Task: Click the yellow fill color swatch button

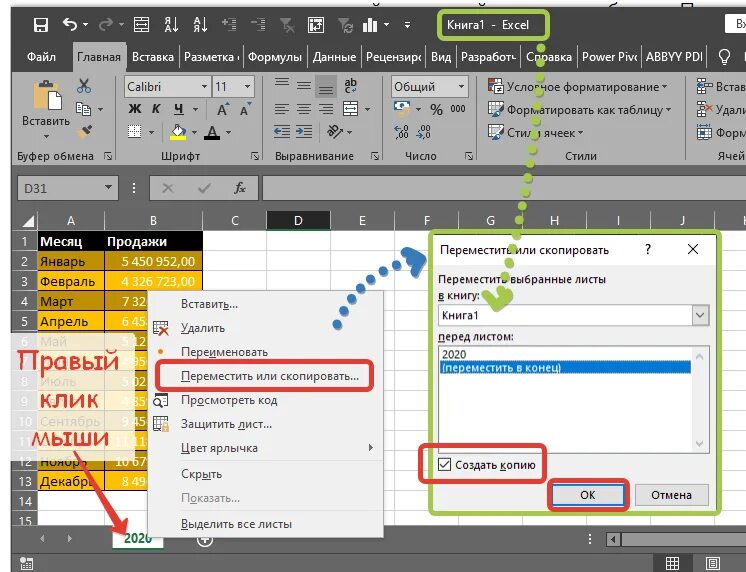Action: (178, 132)
